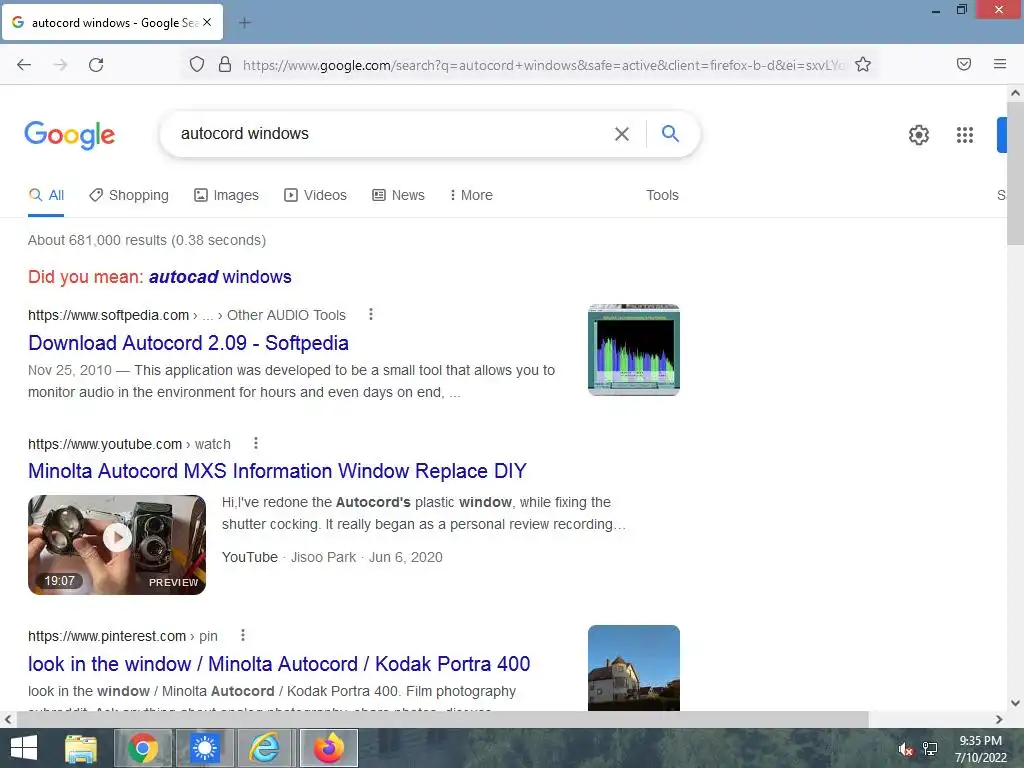Click the pinterest.com pin breadcrumb URL
Image resolution: width=1024 pixels, height=768 pixels.
click(x=123, y=636)
